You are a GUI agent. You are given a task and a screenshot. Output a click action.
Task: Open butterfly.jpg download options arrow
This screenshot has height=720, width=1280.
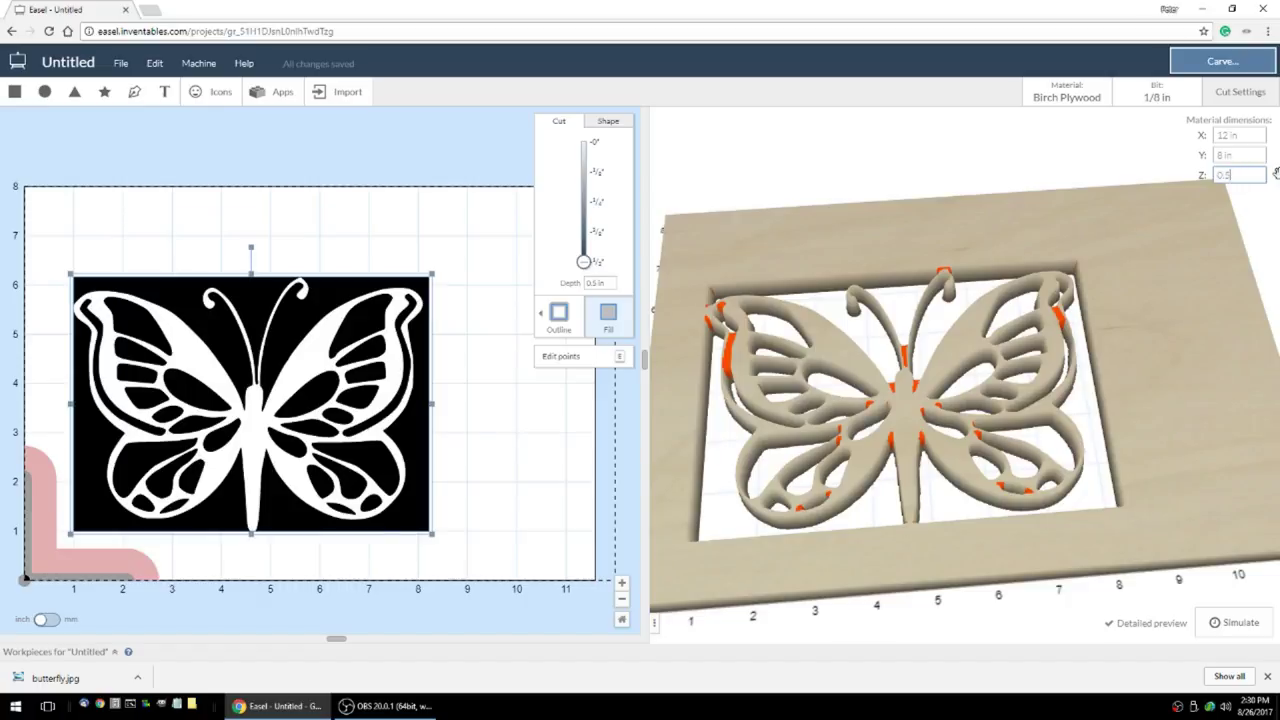point(137,678)
